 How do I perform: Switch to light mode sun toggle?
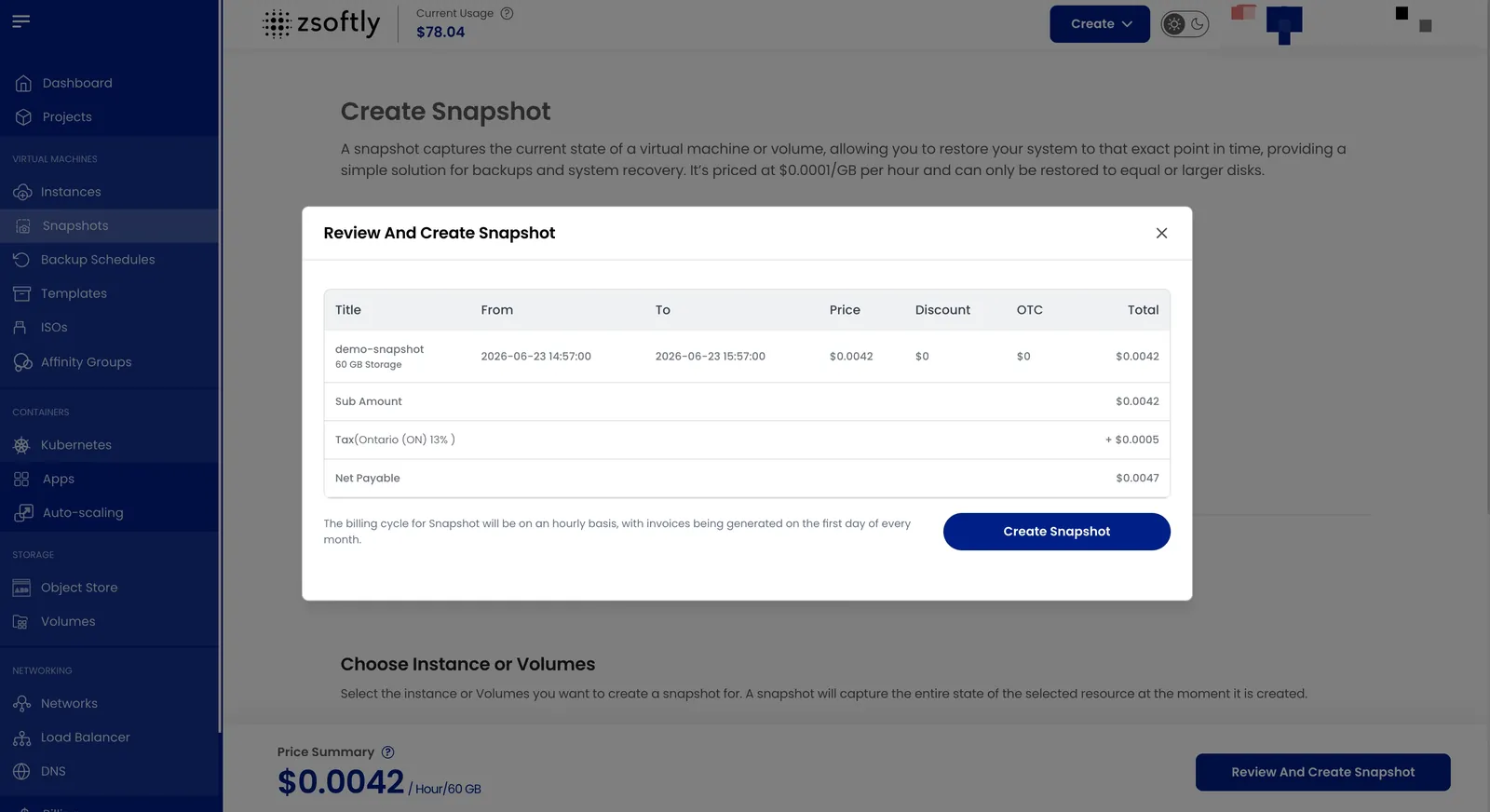pyautogui.click(x=1174, y=24)
